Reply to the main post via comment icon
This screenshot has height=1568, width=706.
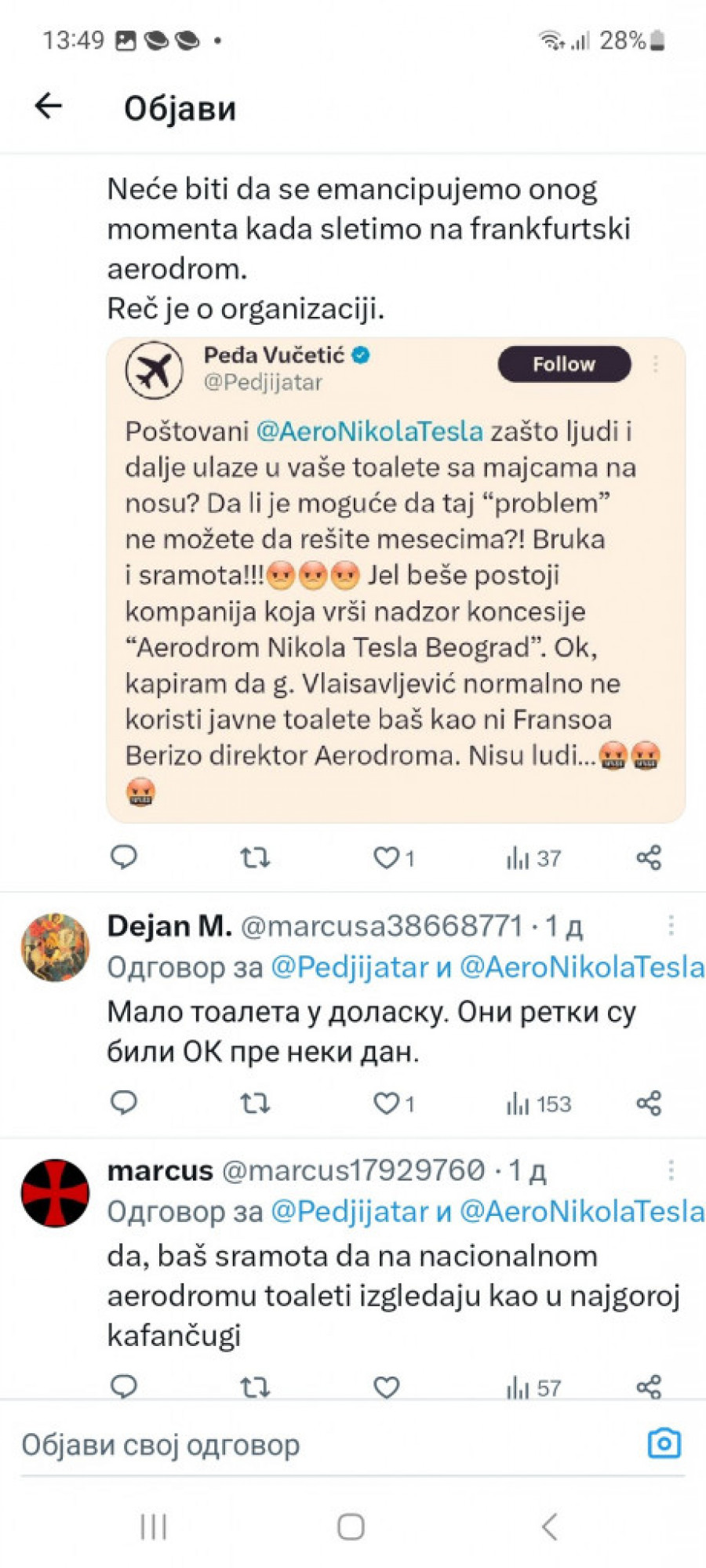click(124, 857)
